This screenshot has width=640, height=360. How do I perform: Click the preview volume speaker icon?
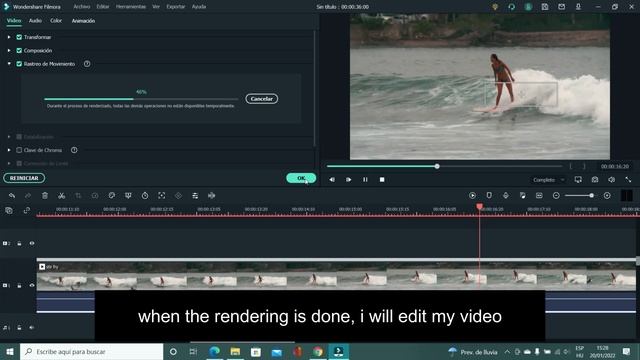point(611,180)
